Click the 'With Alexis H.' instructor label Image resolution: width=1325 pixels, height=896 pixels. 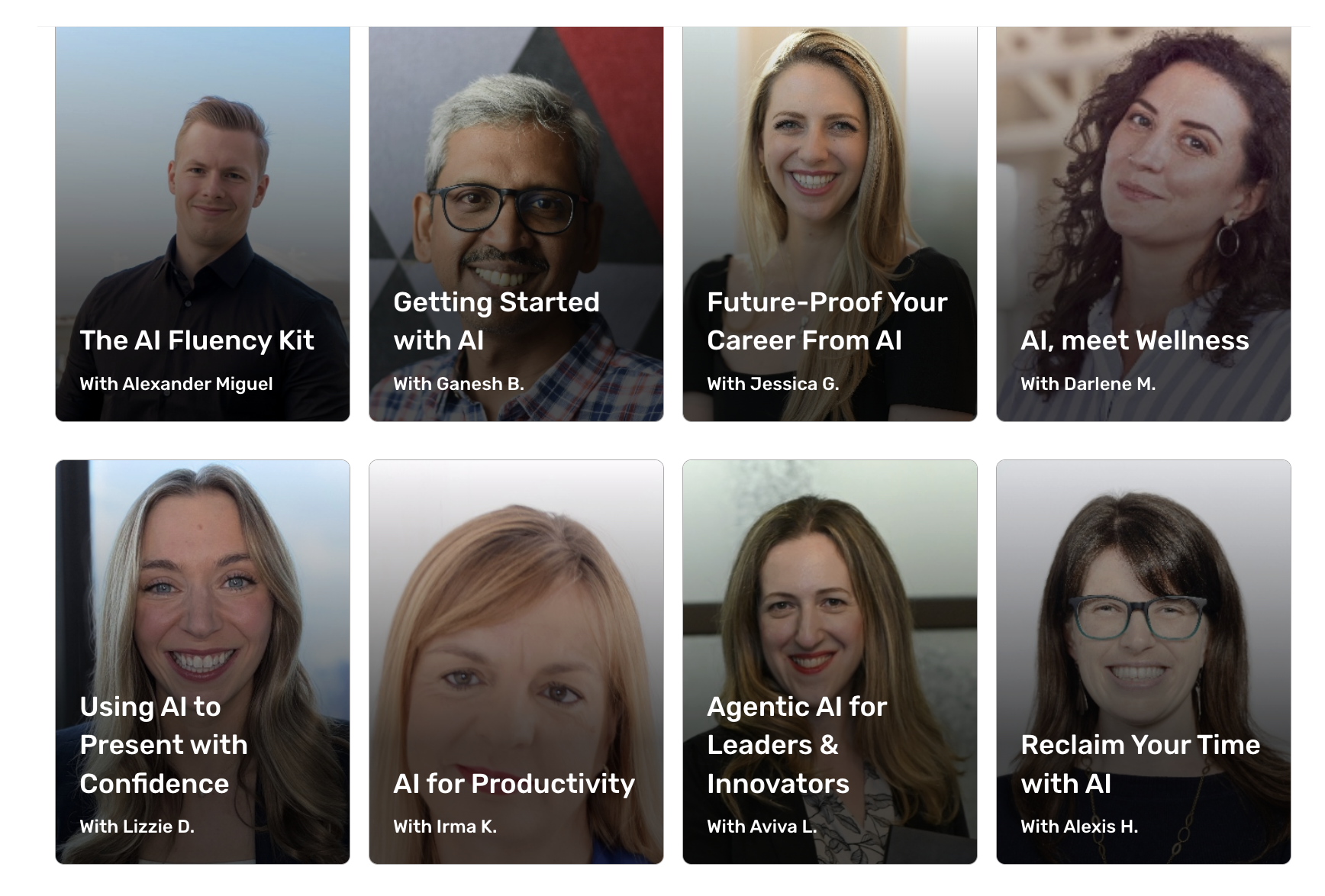(1079, 827)
